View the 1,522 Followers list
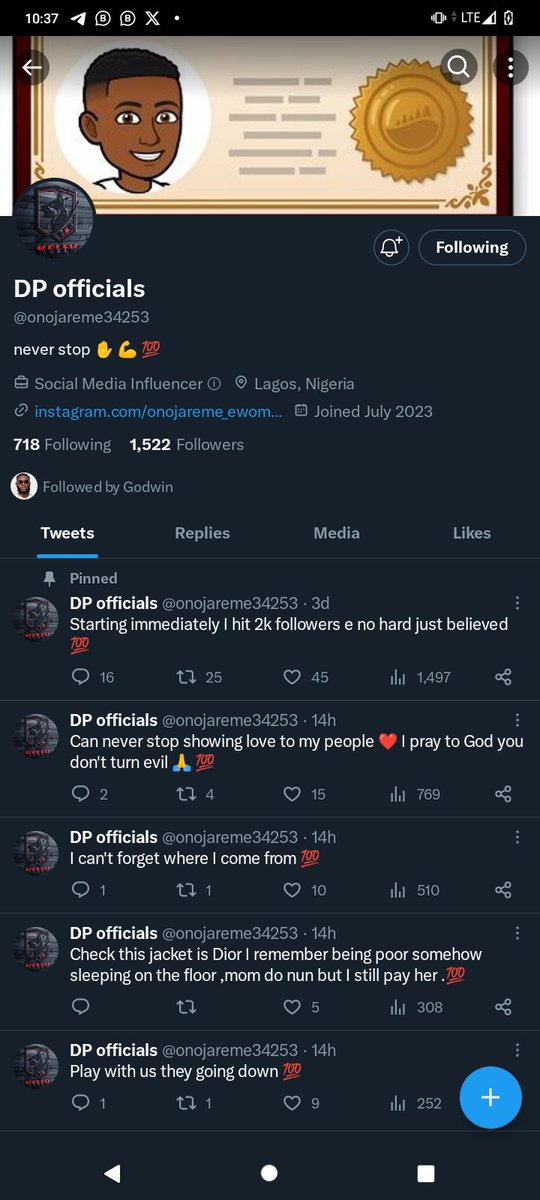Image resolution: width=540 pixels, height=1200 pixels. pos(187,444)
